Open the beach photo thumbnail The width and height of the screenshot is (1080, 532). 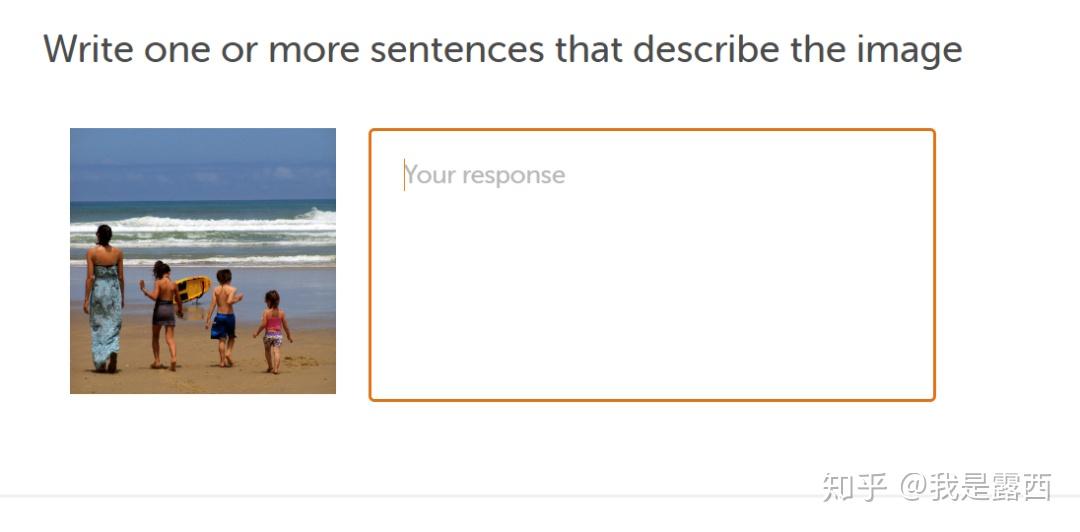pos(203,261)
